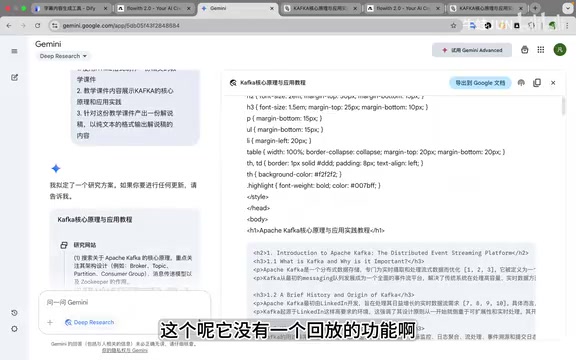Open the Google apps grid
The image size is (576, 360).
(x=541, y=50)
